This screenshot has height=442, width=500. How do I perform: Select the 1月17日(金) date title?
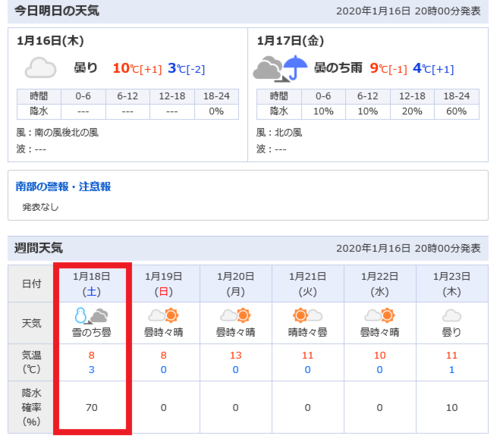[x=290, y=41]
